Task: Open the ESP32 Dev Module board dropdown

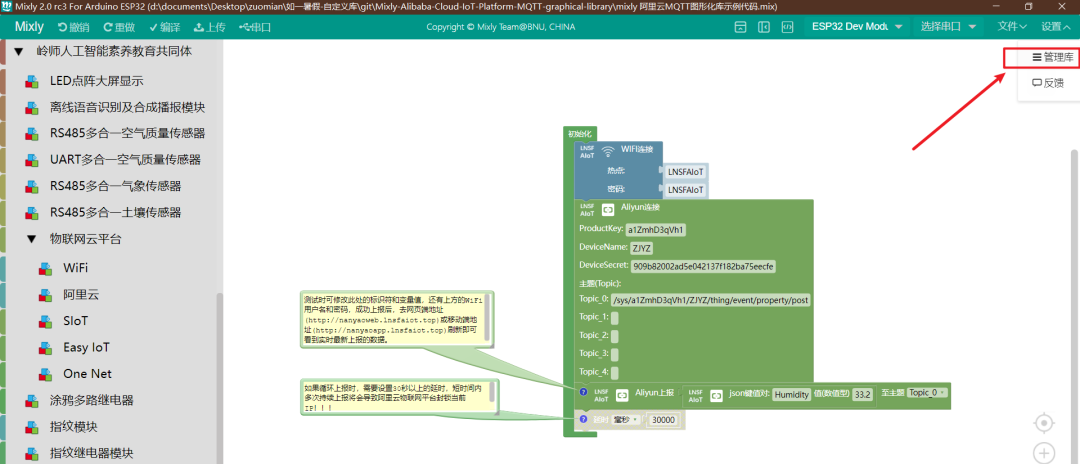Action: click(858, 27)
